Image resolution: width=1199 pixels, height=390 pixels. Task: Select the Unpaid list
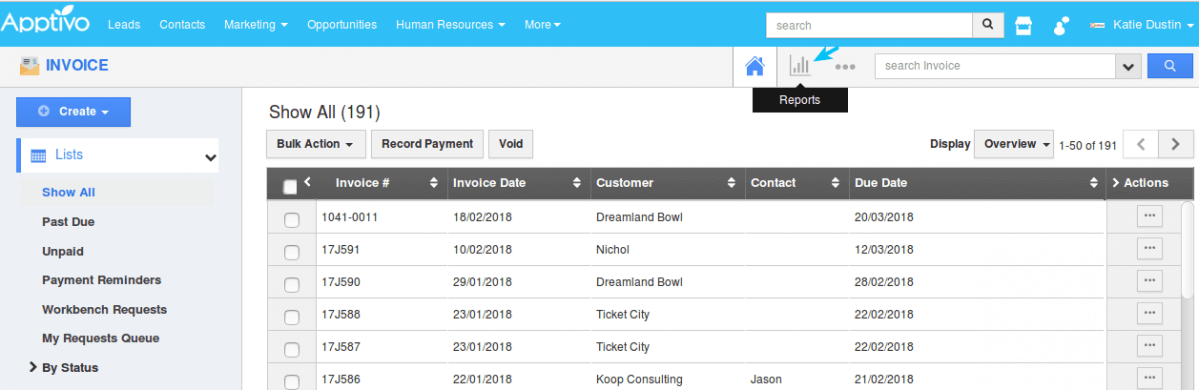coord(63,251)
